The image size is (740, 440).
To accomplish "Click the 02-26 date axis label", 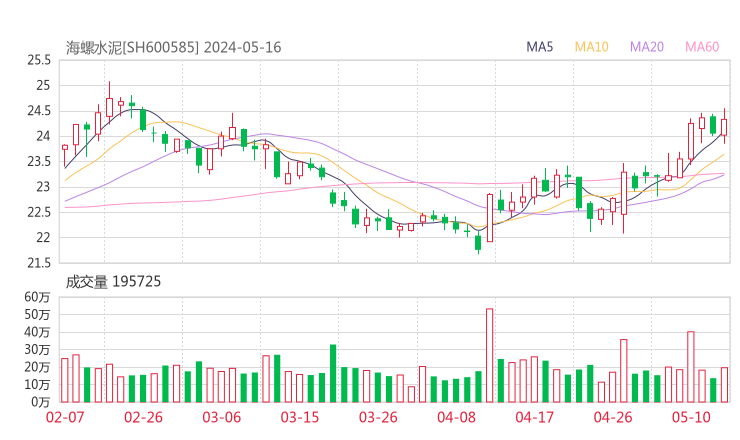I will [x=143, y=417].
